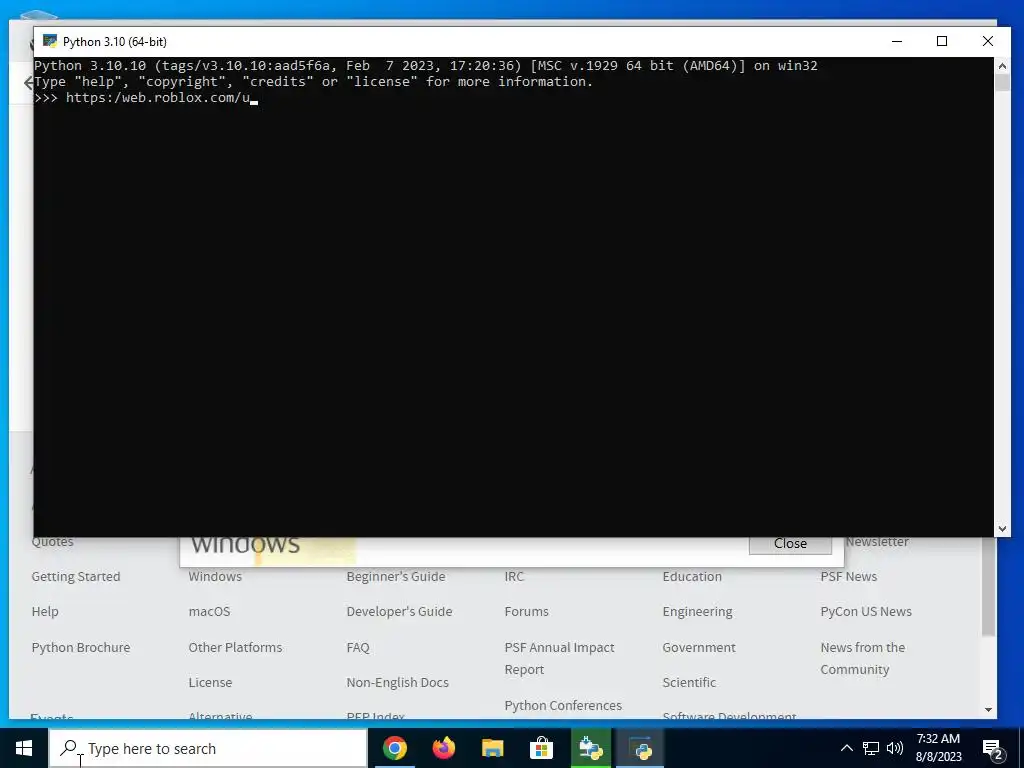Open the Developer's Guide link
Image resolution: width=1024 pixels, height=768 pixels.
pyautogui.click(x=399, y=612)
